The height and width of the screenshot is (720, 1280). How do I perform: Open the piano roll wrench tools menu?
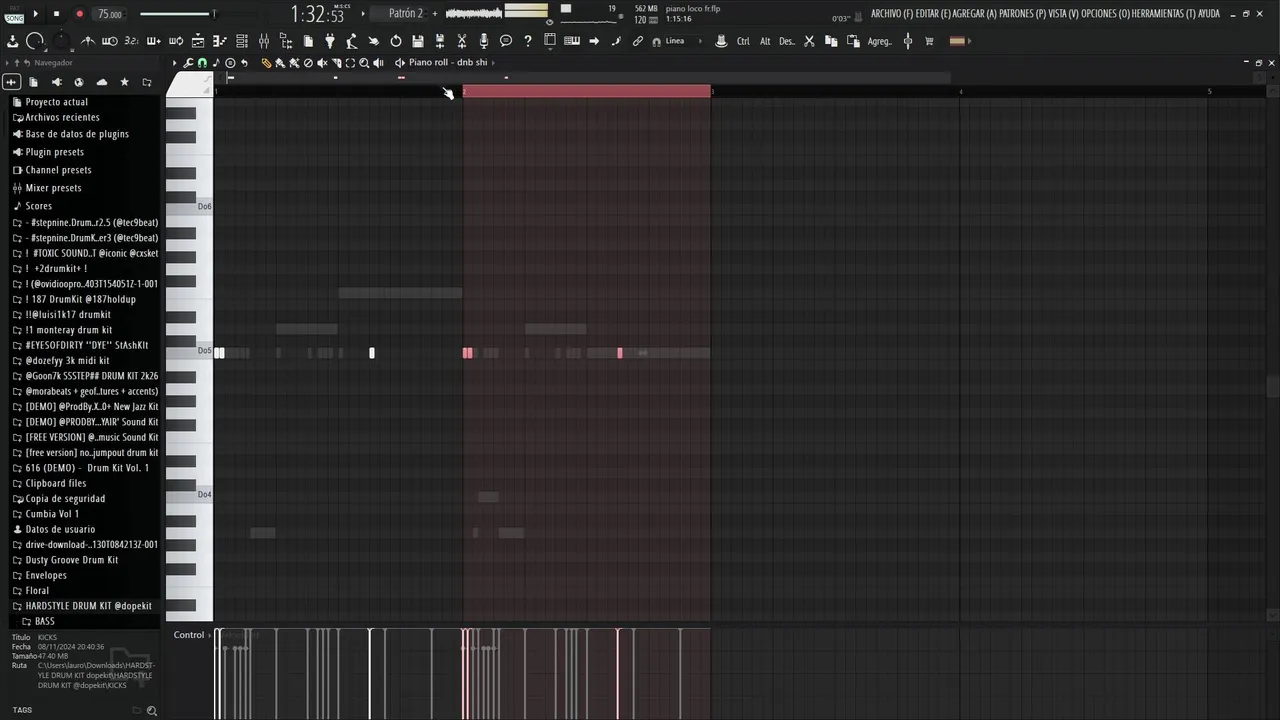coord(188,63)
